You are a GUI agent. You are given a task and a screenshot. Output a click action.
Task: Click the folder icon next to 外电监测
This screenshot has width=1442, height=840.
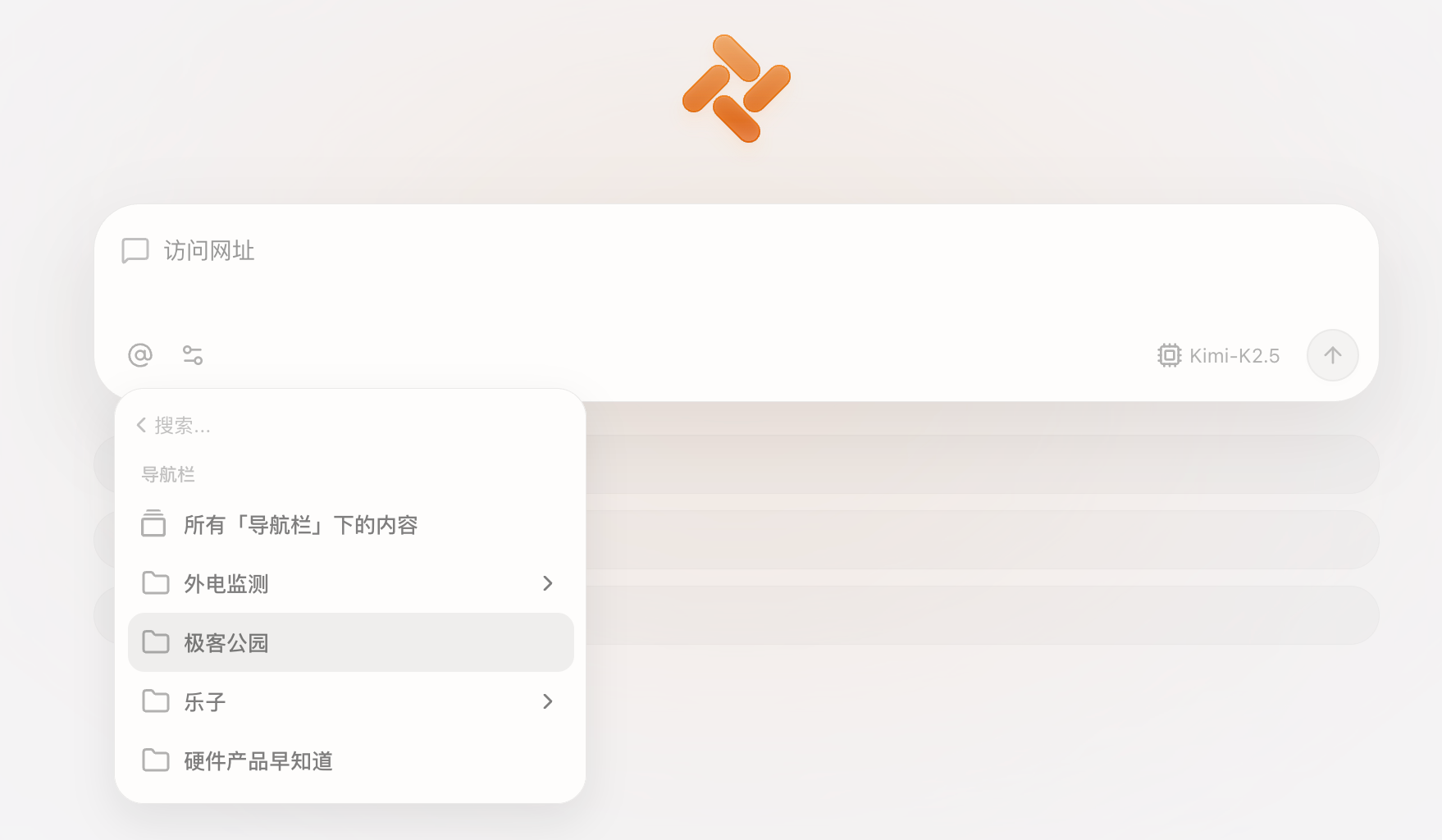(x=155, y=583)
